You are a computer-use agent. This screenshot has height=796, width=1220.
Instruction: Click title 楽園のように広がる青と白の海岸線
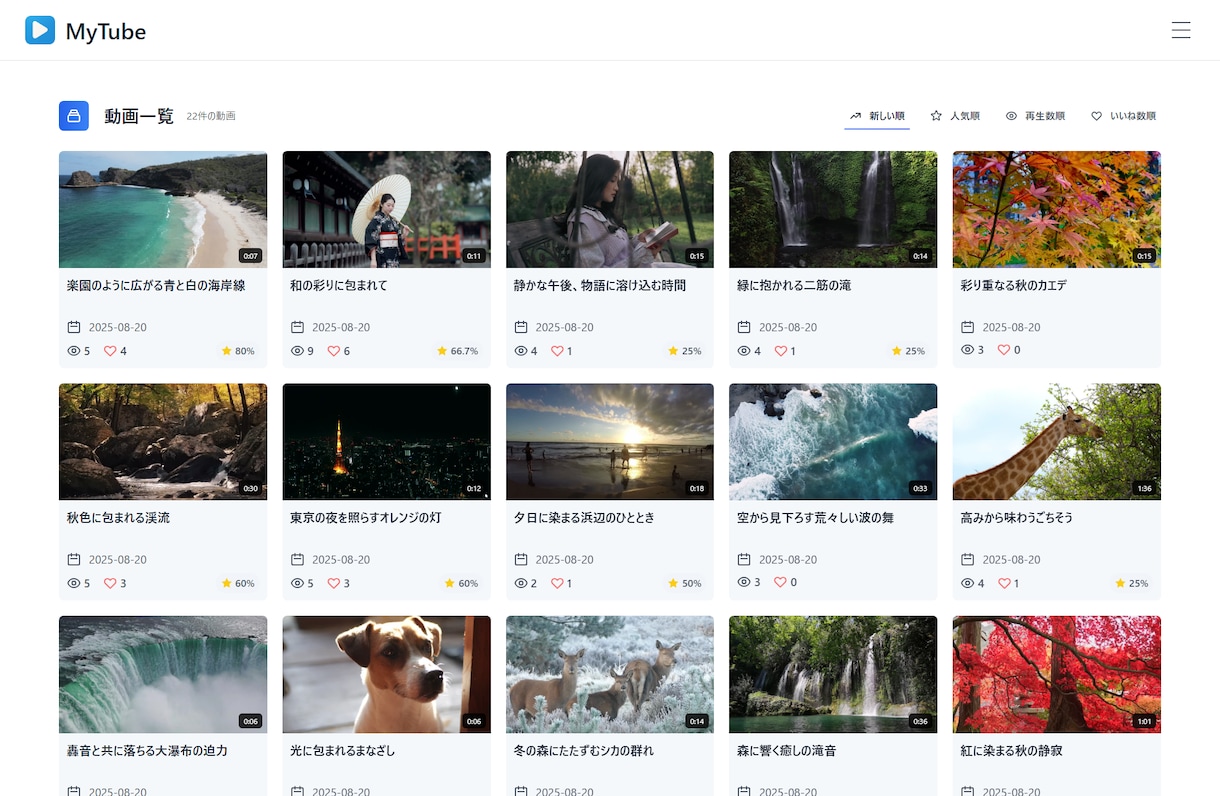(x=156, y=285)
